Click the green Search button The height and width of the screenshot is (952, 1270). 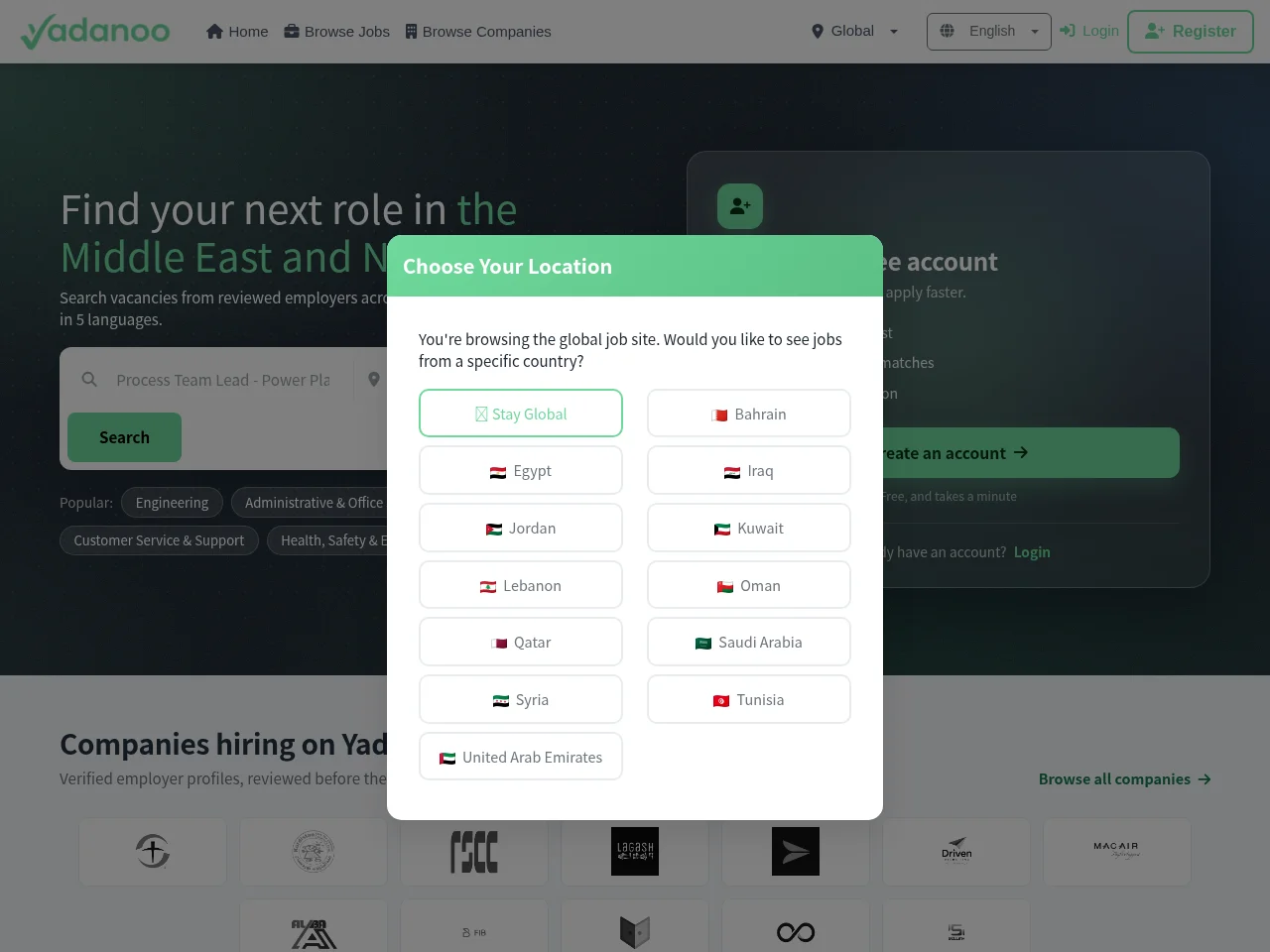(124, 437)
